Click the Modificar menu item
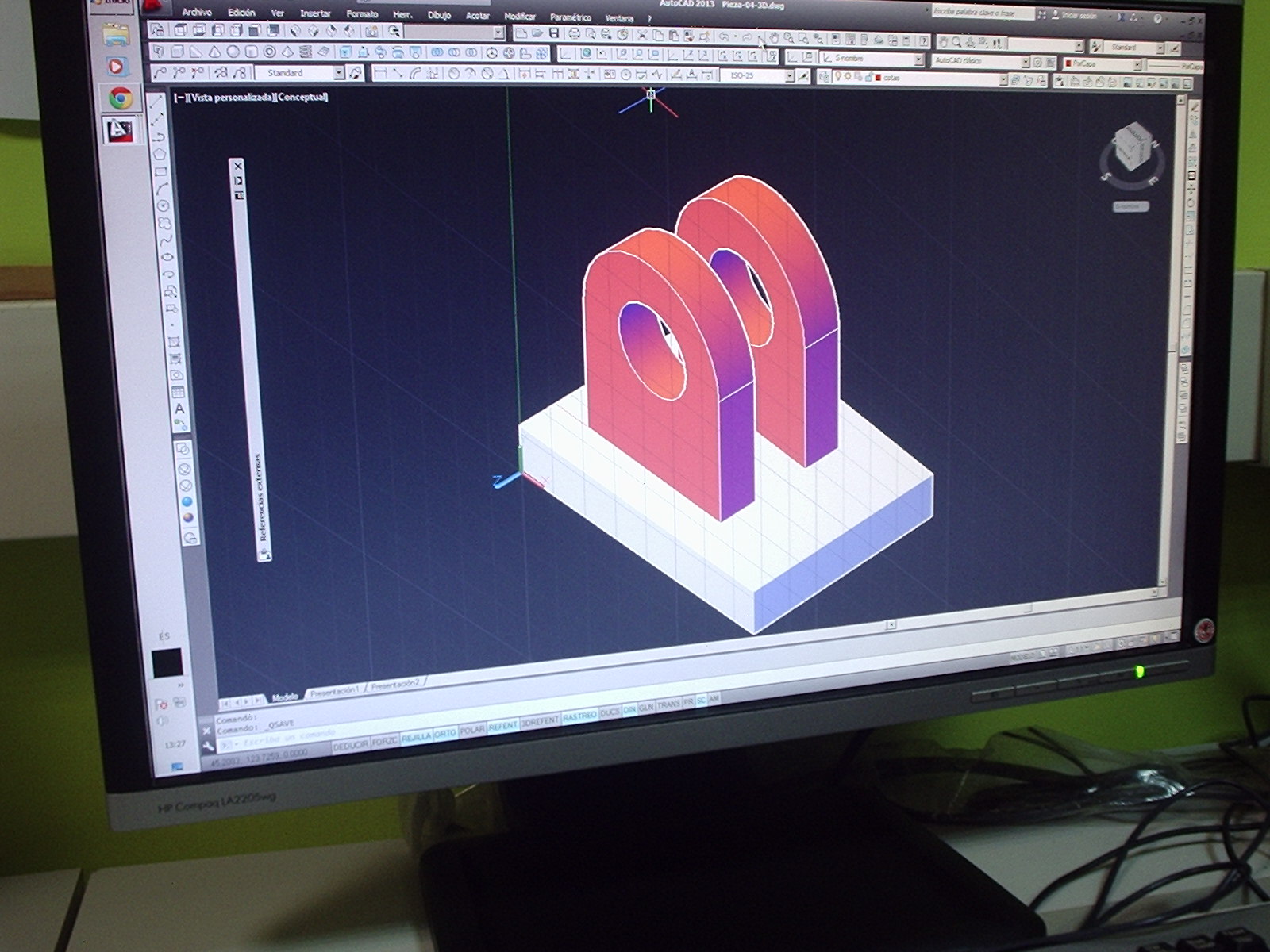This screenshot has height=952, width=1270. tap(521, 17)
